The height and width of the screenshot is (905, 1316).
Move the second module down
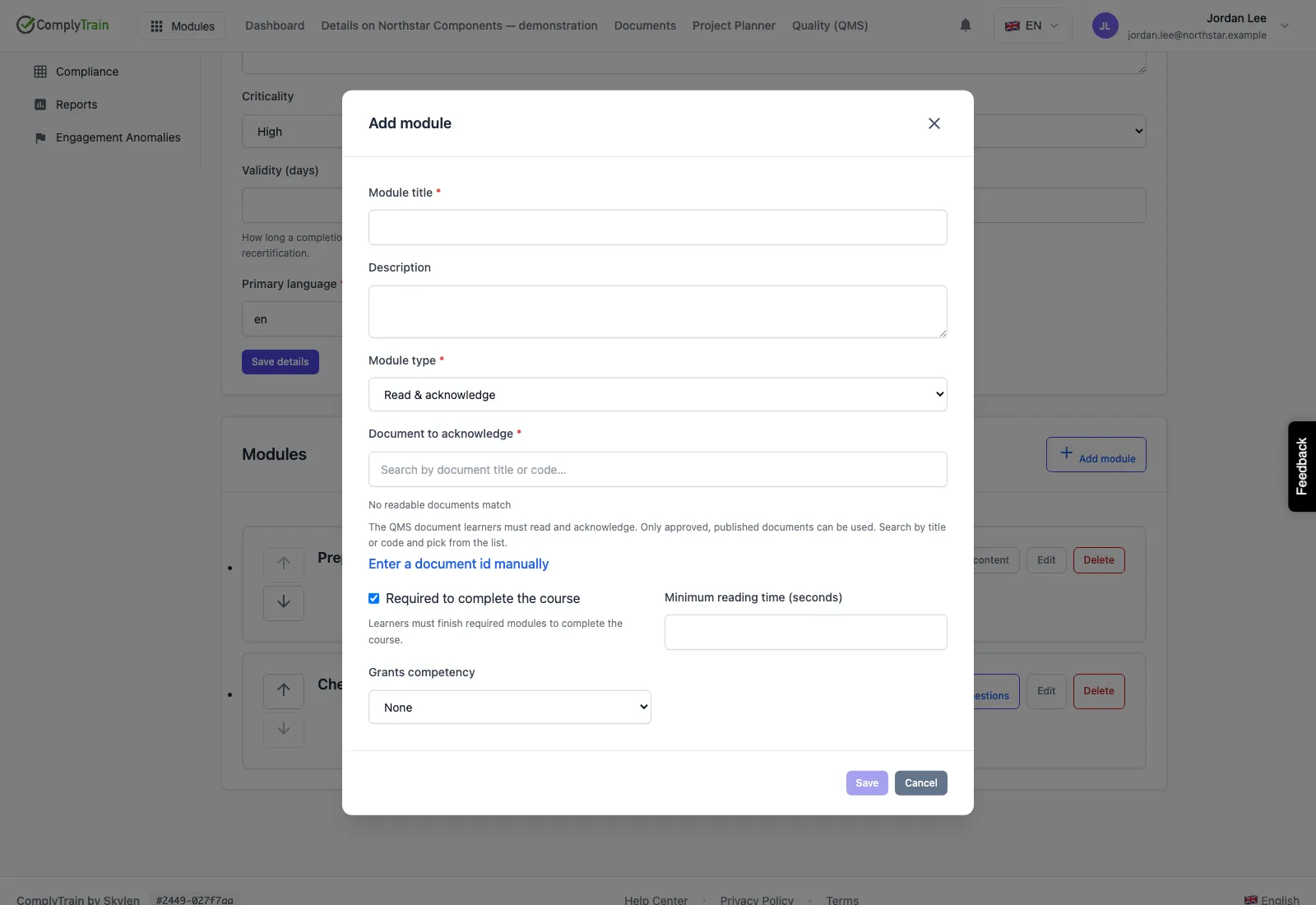[284, 729]
